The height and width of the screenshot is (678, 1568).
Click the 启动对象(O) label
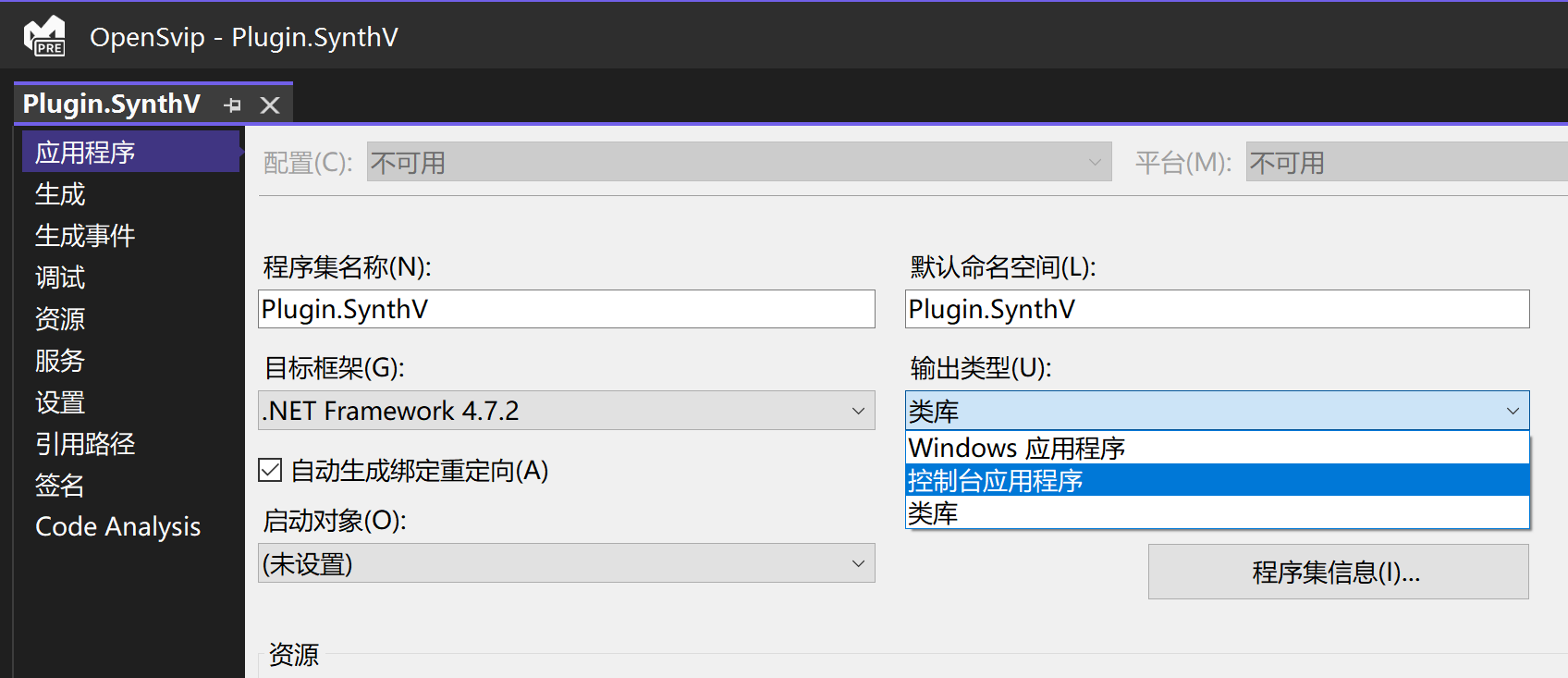point(335,521)
